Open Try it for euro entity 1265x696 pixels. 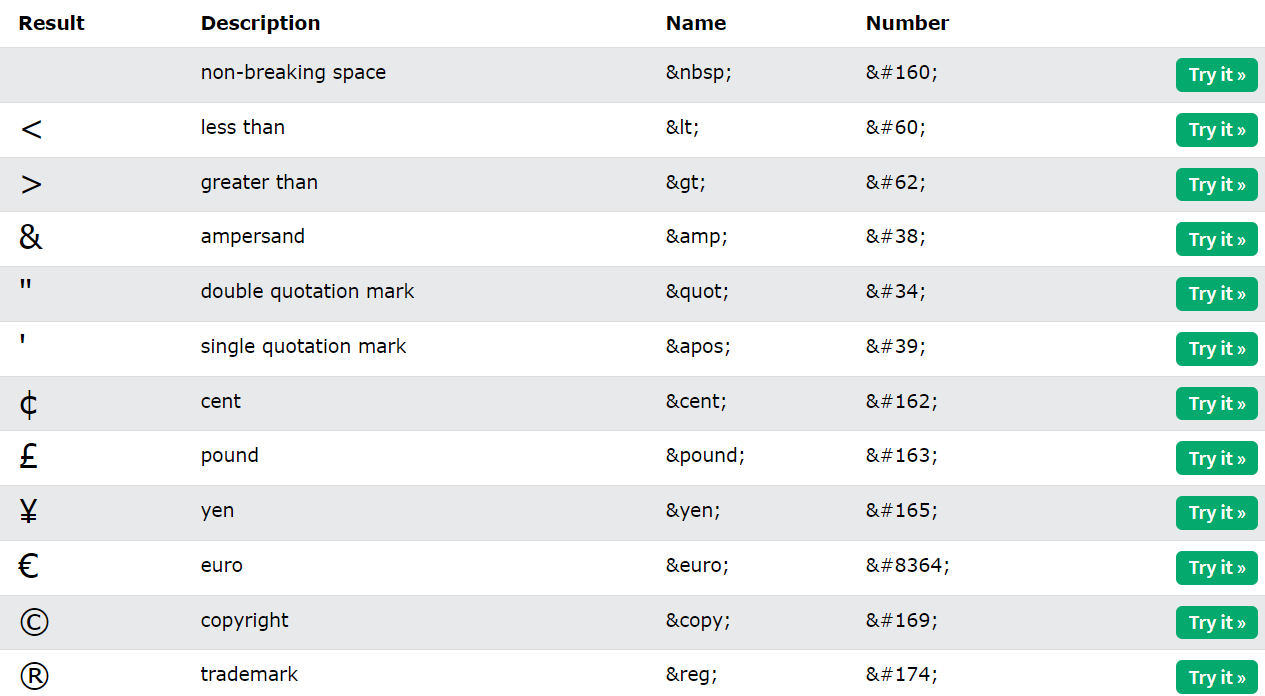pyautogui.click(x=1216, y=568)
